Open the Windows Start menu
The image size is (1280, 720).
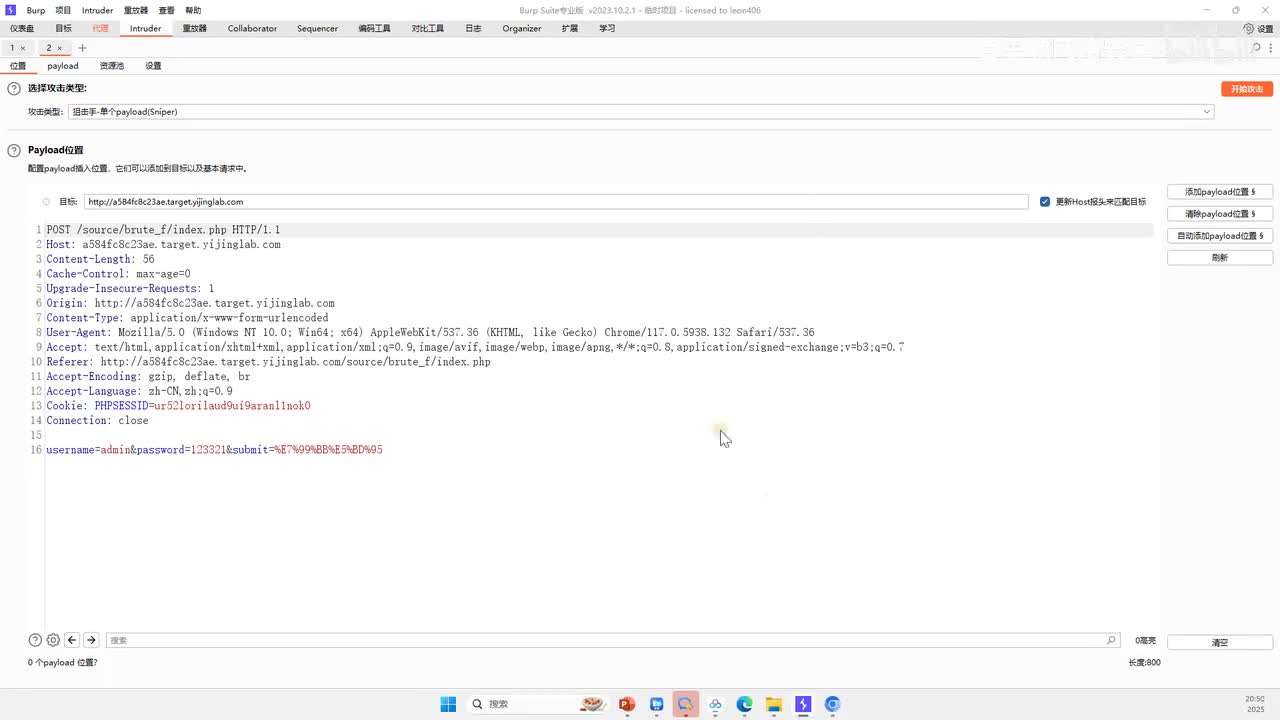(x=448, y=704)
